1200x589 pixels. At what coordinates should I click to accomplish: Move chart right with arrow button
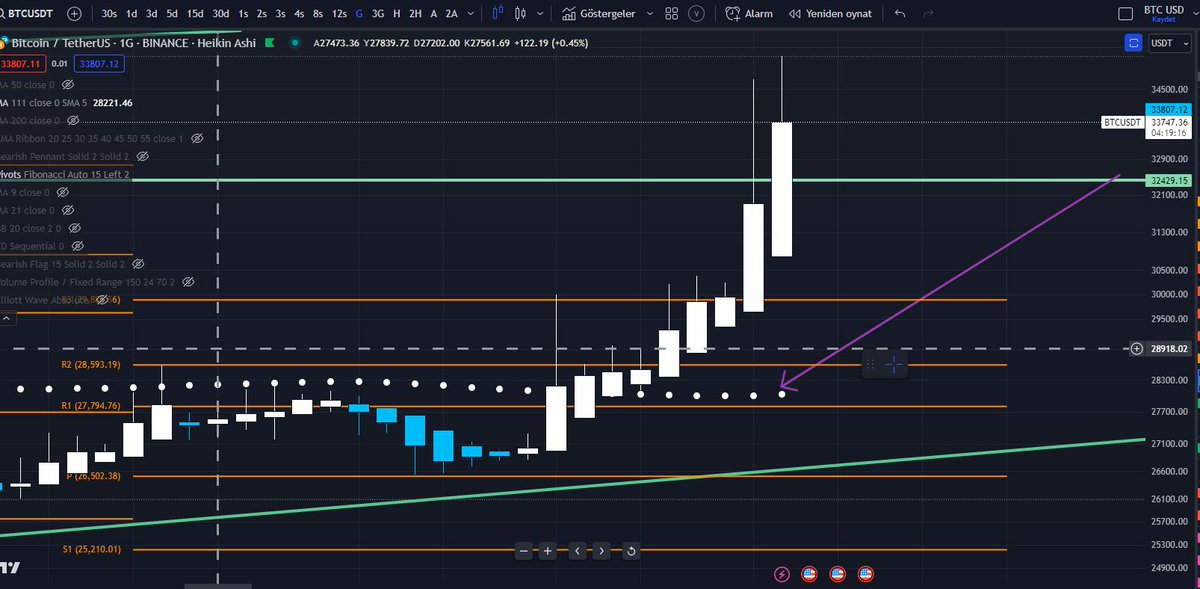[x=601, y=551]
